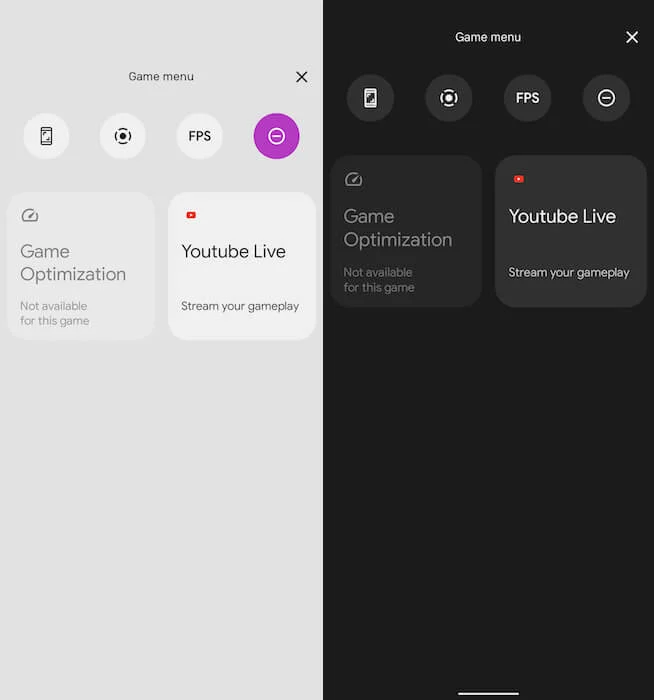Open the Youtube Live card in the light menu

tap(242, 266)
